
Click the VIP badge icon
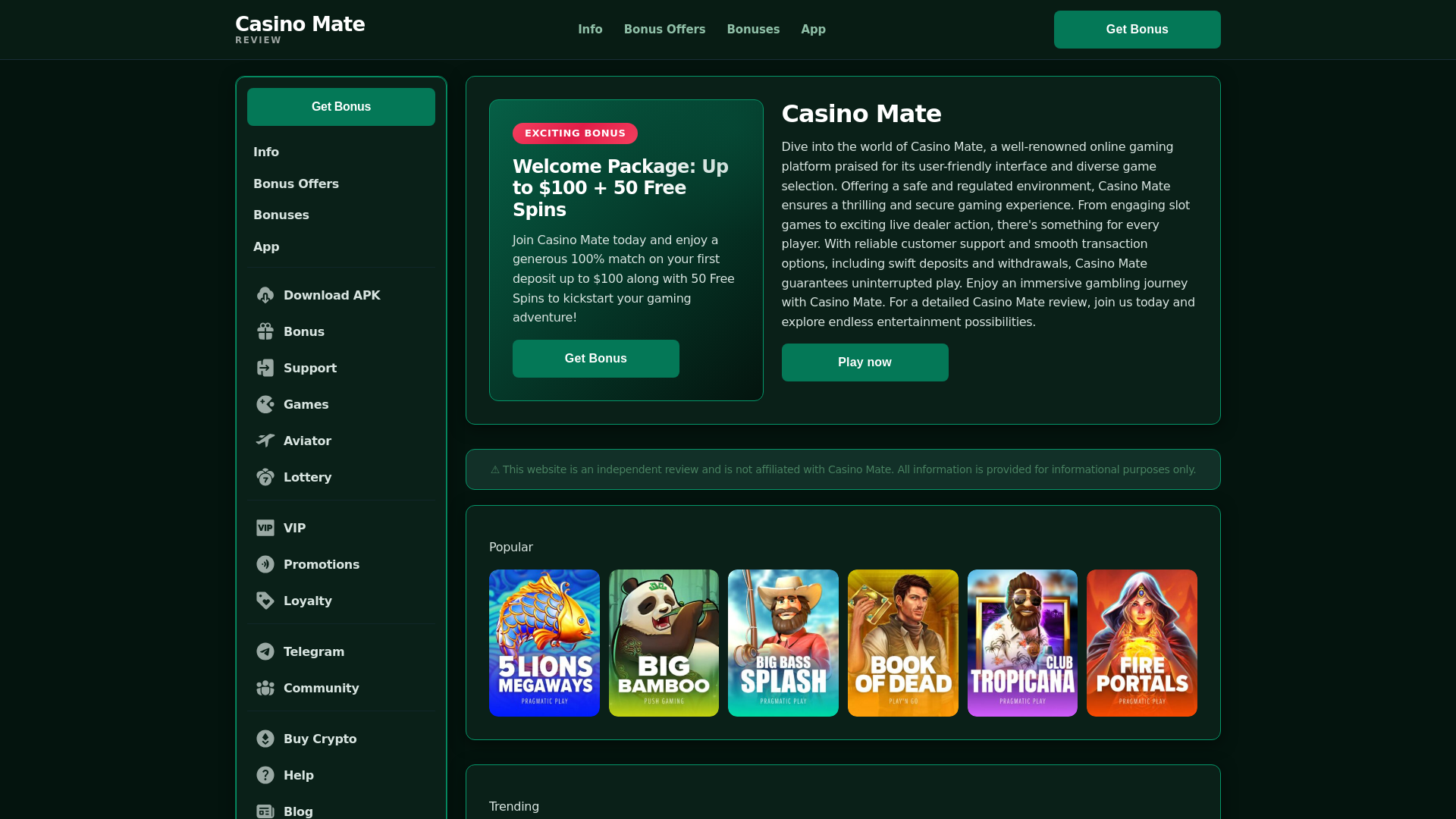pos(265,528)
